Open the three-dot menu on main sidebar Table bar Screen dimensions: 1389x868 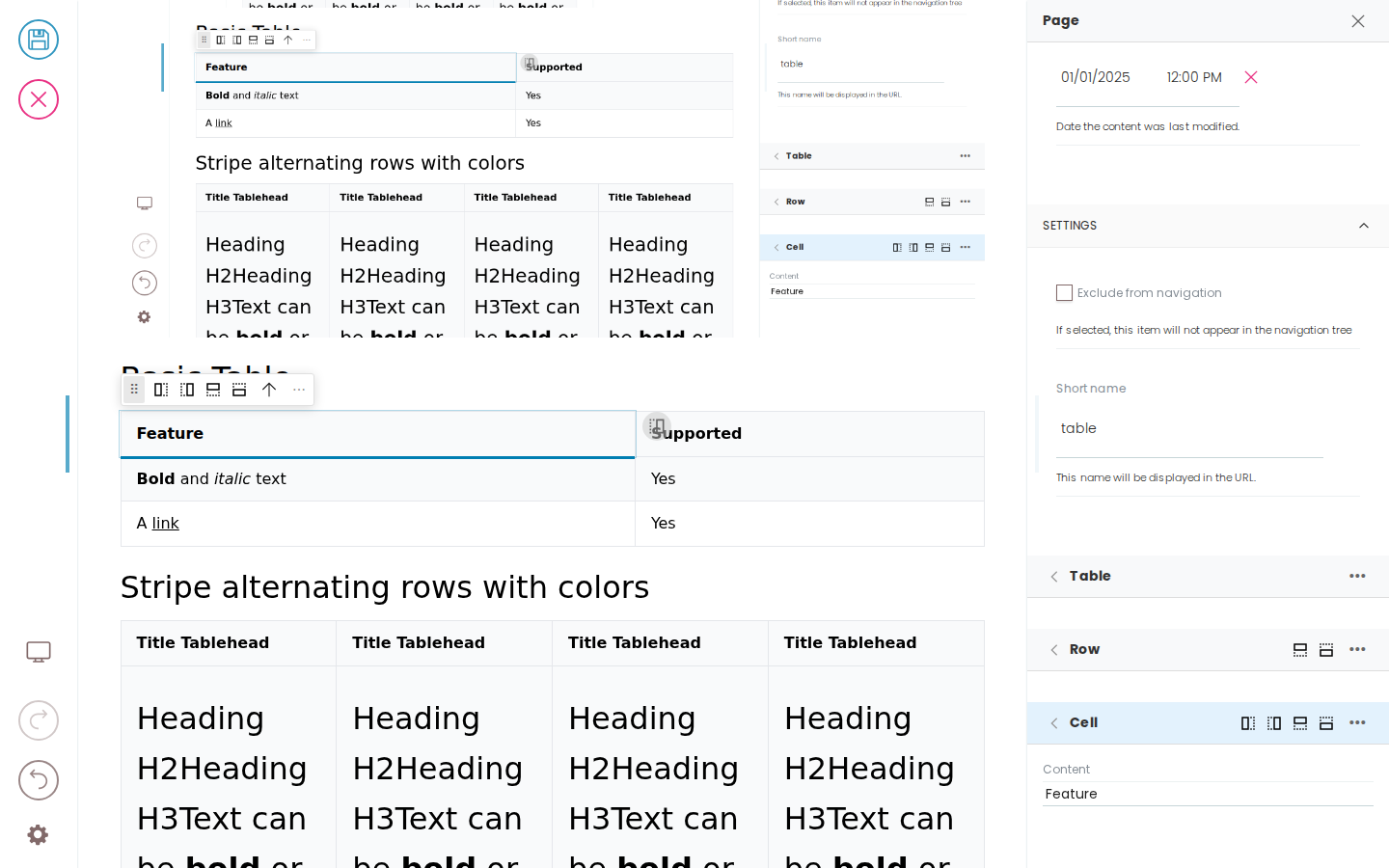1357,576
